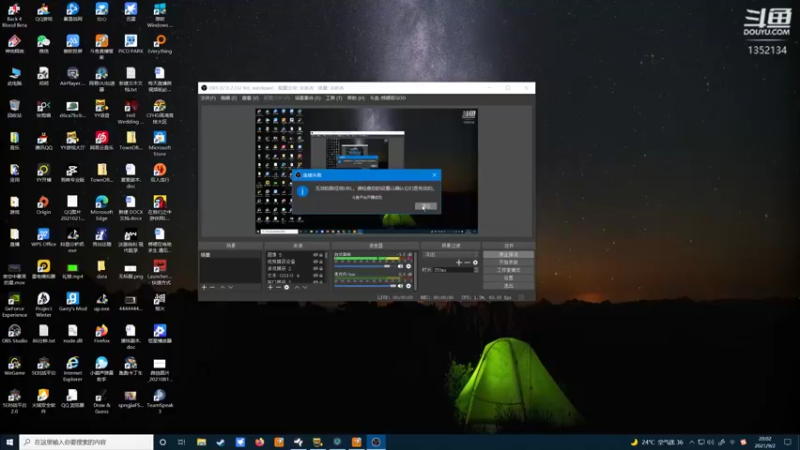800x450 pixels.
Task: Move scene down with arrow icon
Action: 231,287
